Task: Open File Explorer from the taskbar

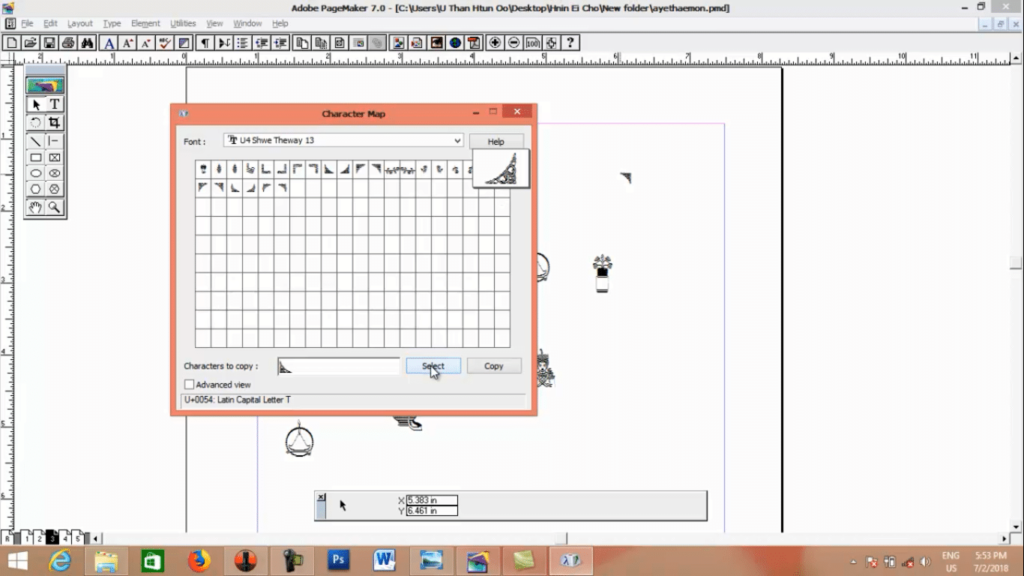Action: click(x=106, y=560)
